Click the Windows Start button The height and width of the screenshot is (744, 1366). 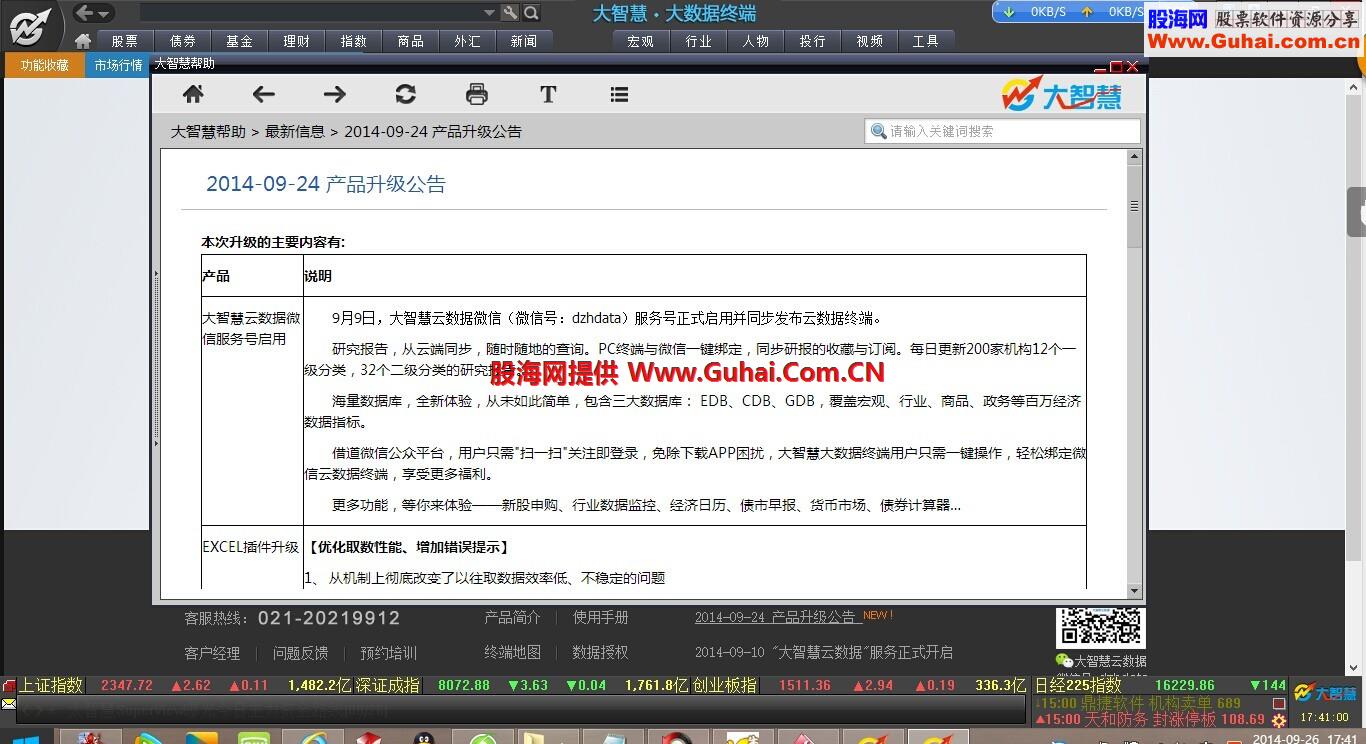[x=25, y=738]
